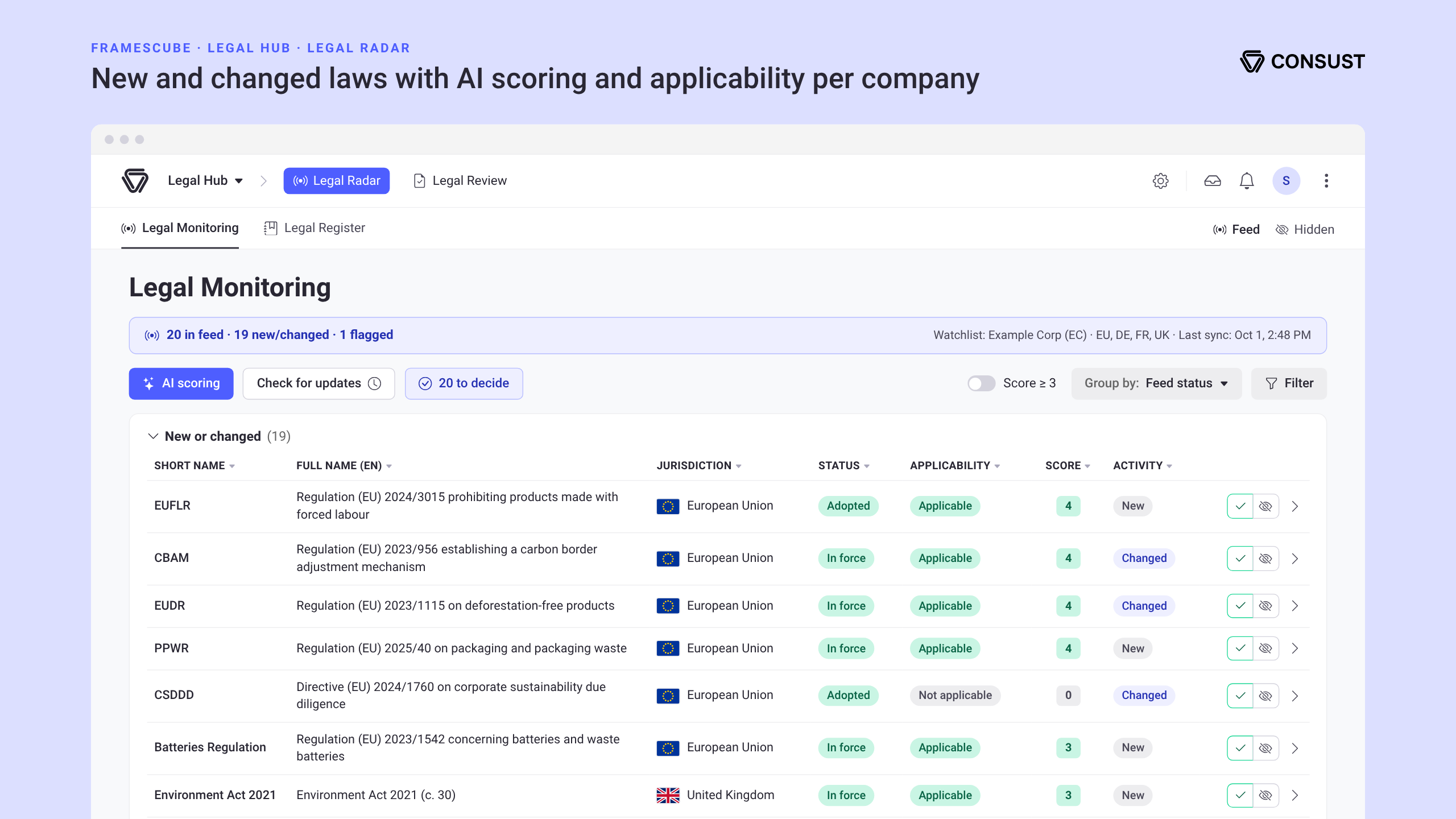Accept Environment Act 2021 row with checkmark
The width and height of the screenshot is (1456, 819).
point(1240,795)
